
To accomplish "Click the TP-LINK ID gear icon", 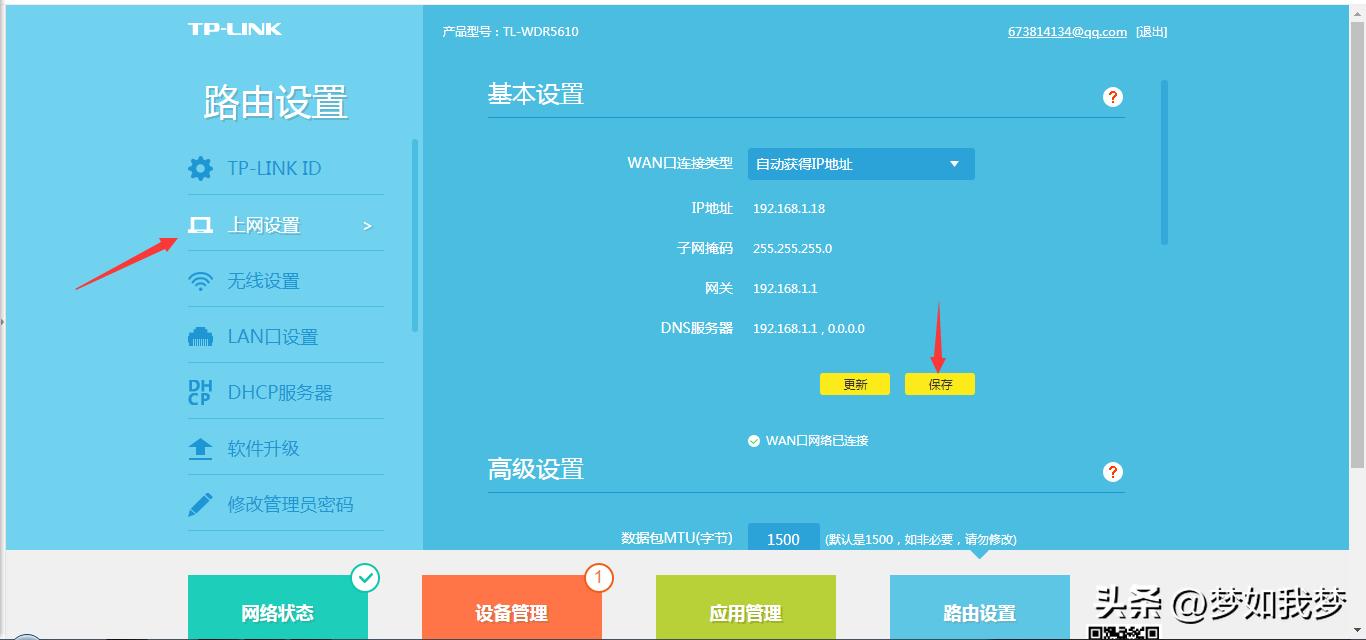I will click(200, 168).
